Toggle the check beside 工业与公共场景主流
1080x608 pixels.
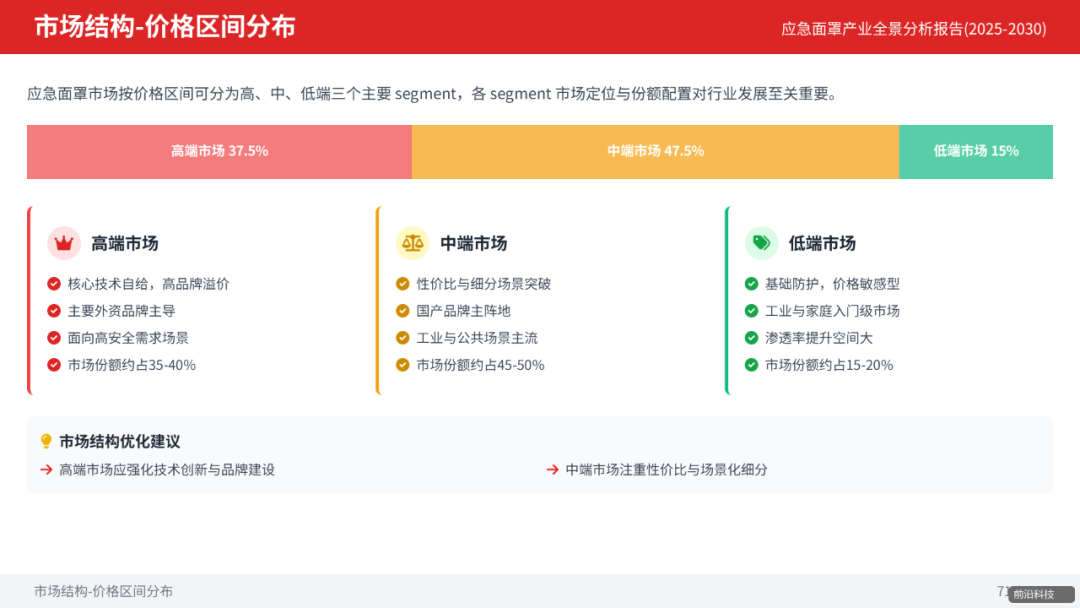tap(402, 337)
